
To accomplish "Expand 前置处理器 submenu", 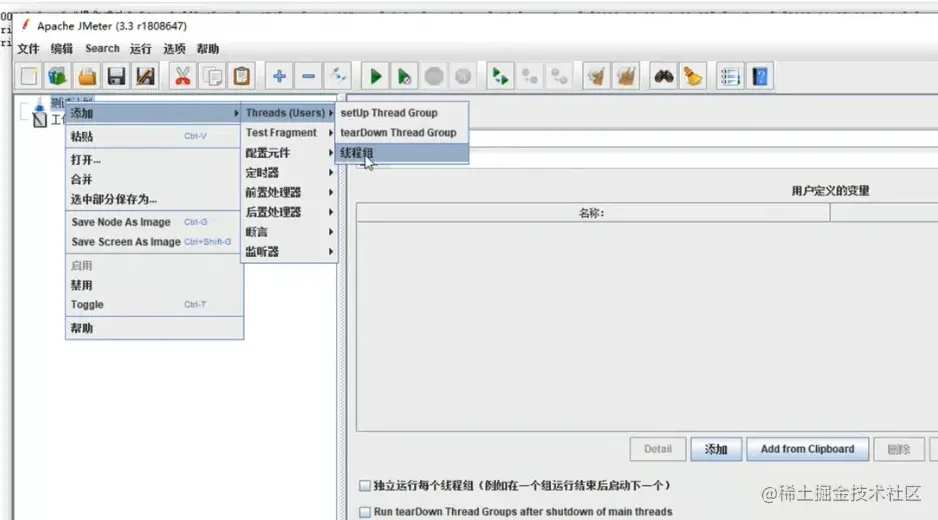I will point(289,192).
